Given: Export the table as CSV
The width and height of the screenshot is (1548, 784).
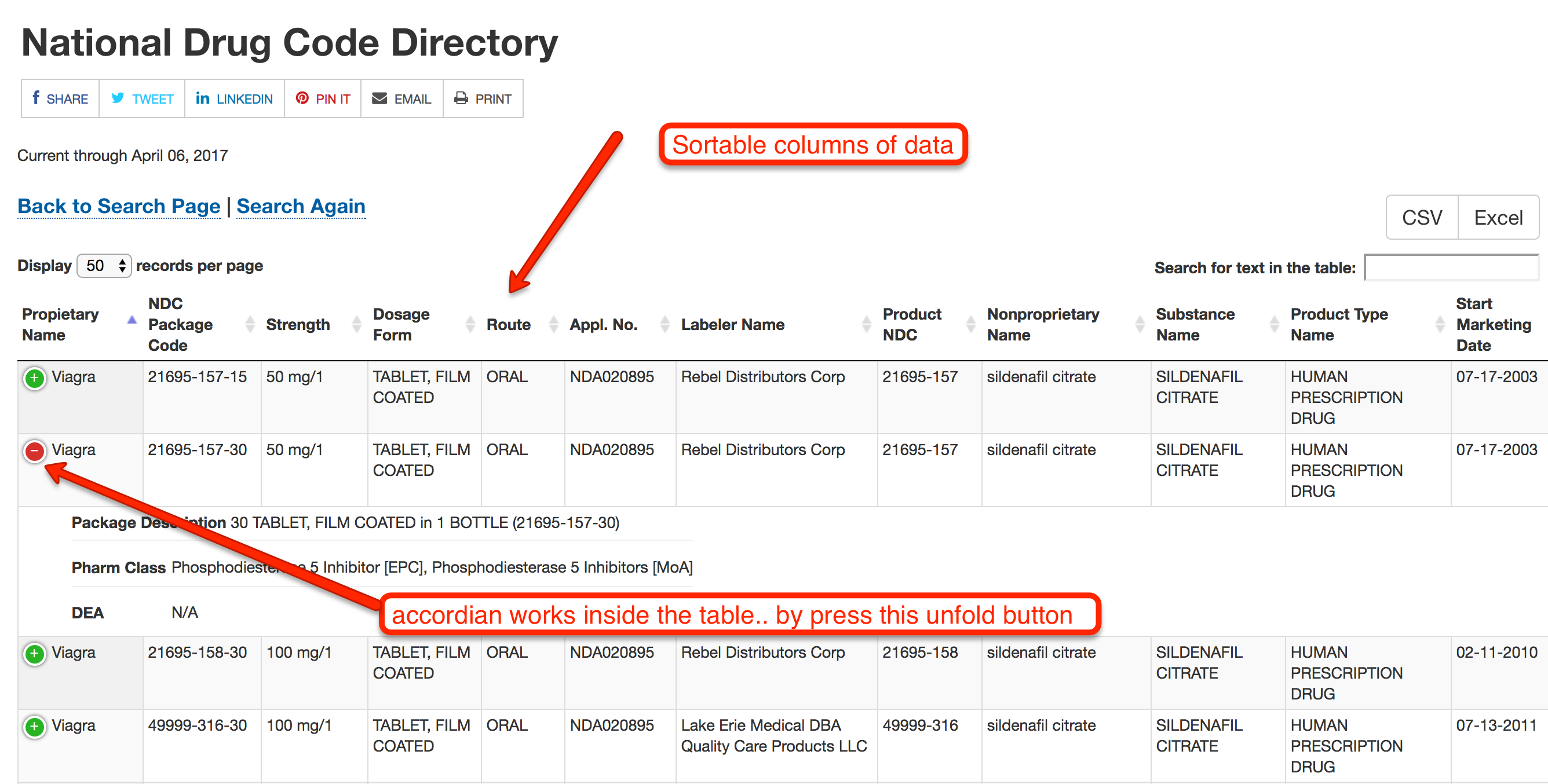Looking at the screenshot, I should pyautogui.click(x=1422, y=218).
